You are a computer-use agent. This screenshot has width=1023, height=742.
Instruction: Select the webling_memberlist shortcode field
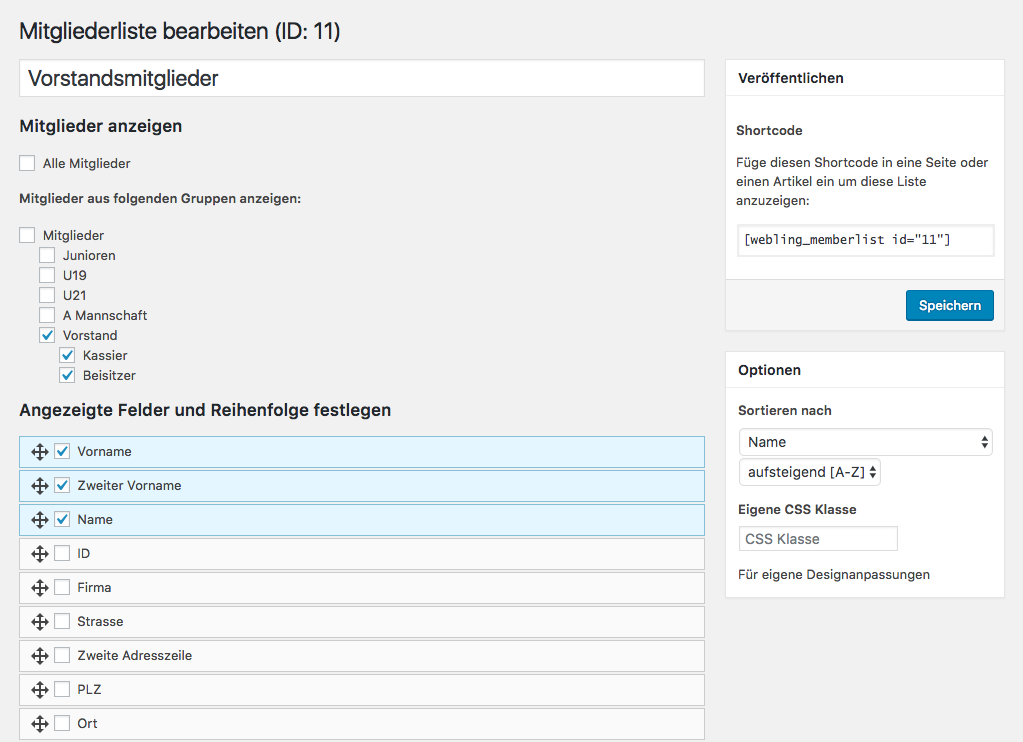(x=864, y=240)
